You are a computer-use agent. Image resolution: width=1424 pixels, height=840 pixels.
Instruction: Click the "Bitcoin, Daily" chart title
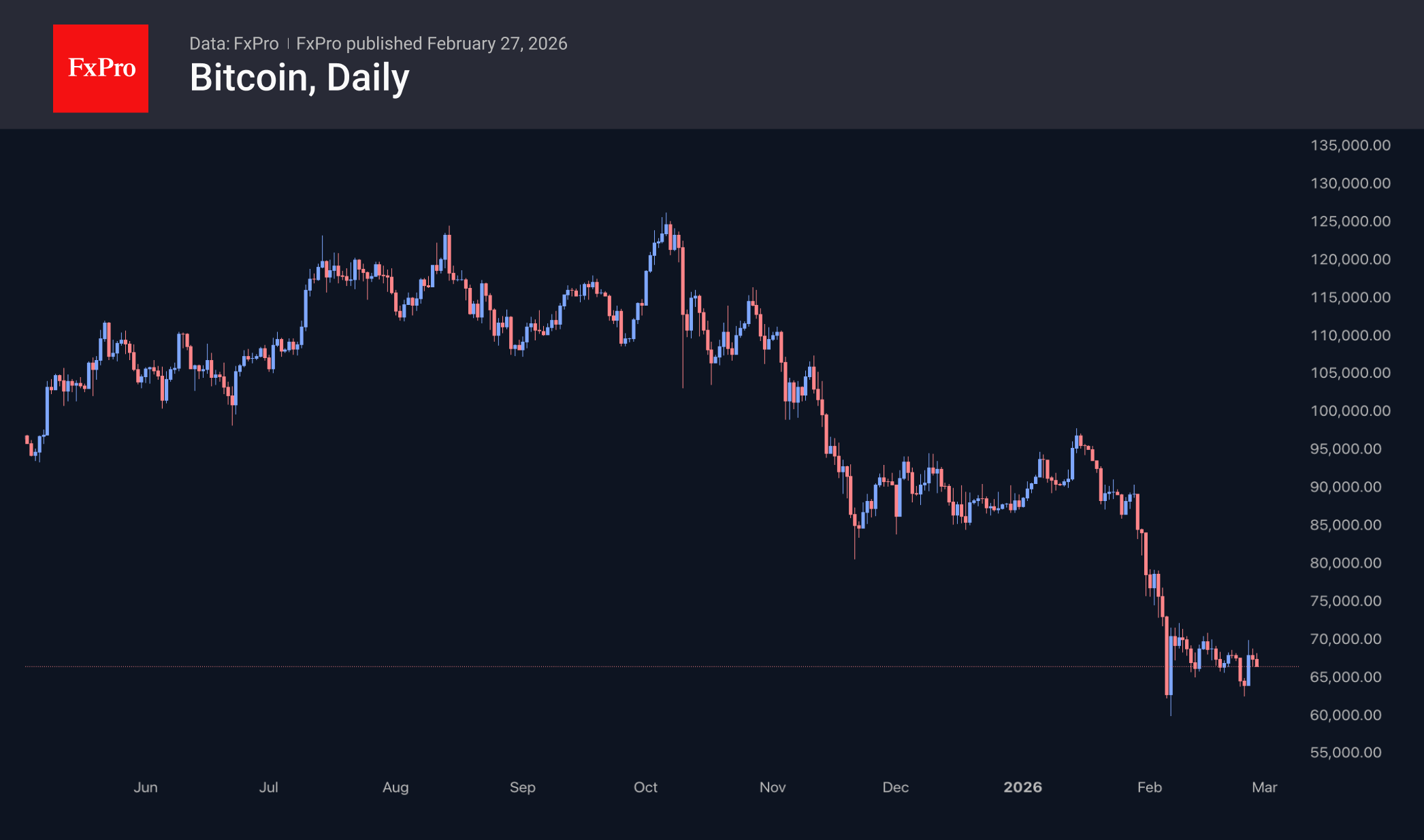point(300,78)
